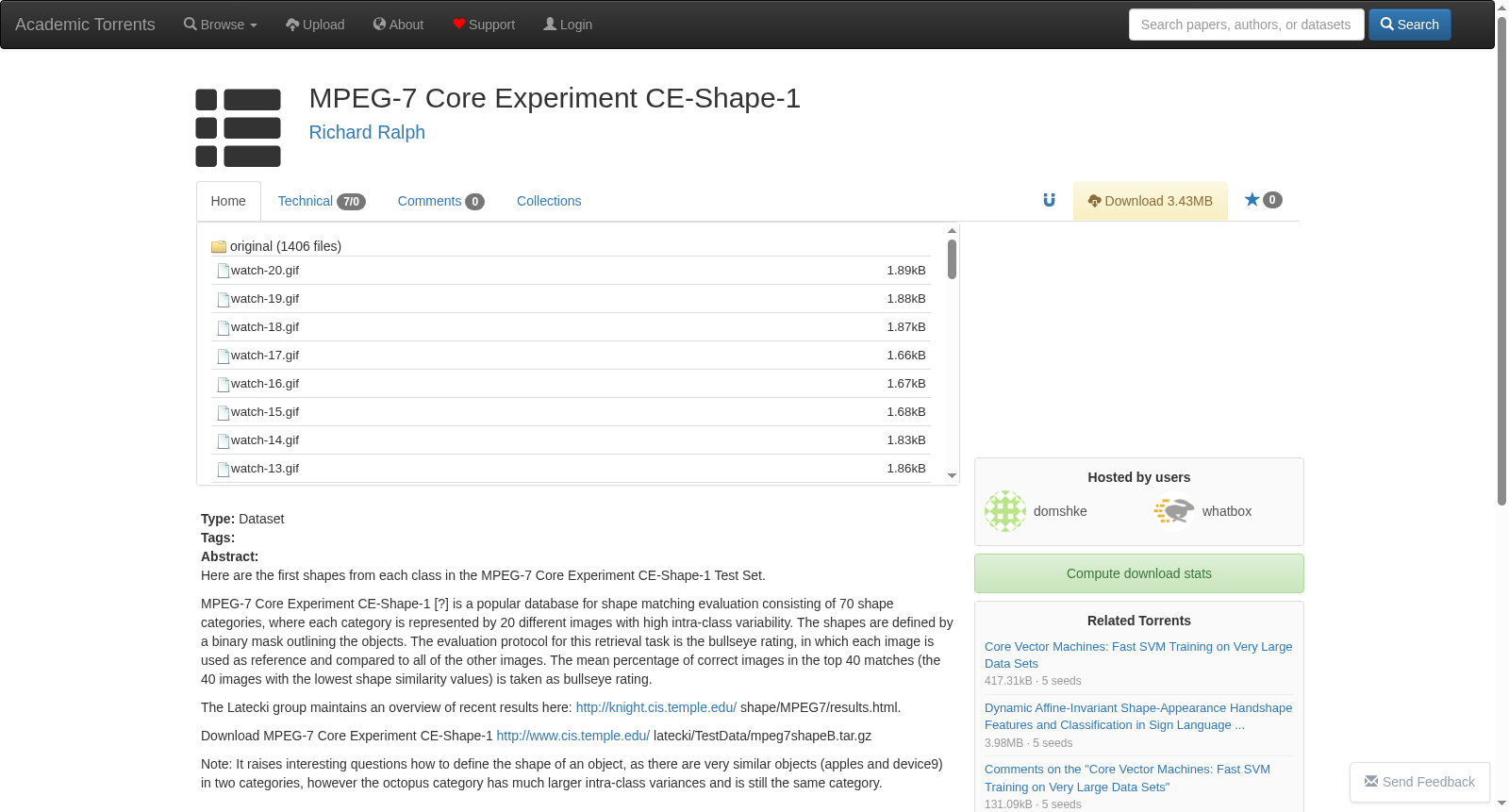This screenshot has width=1509, height=812.
Task: Open author Richard Ralph link
Action: 367,132
